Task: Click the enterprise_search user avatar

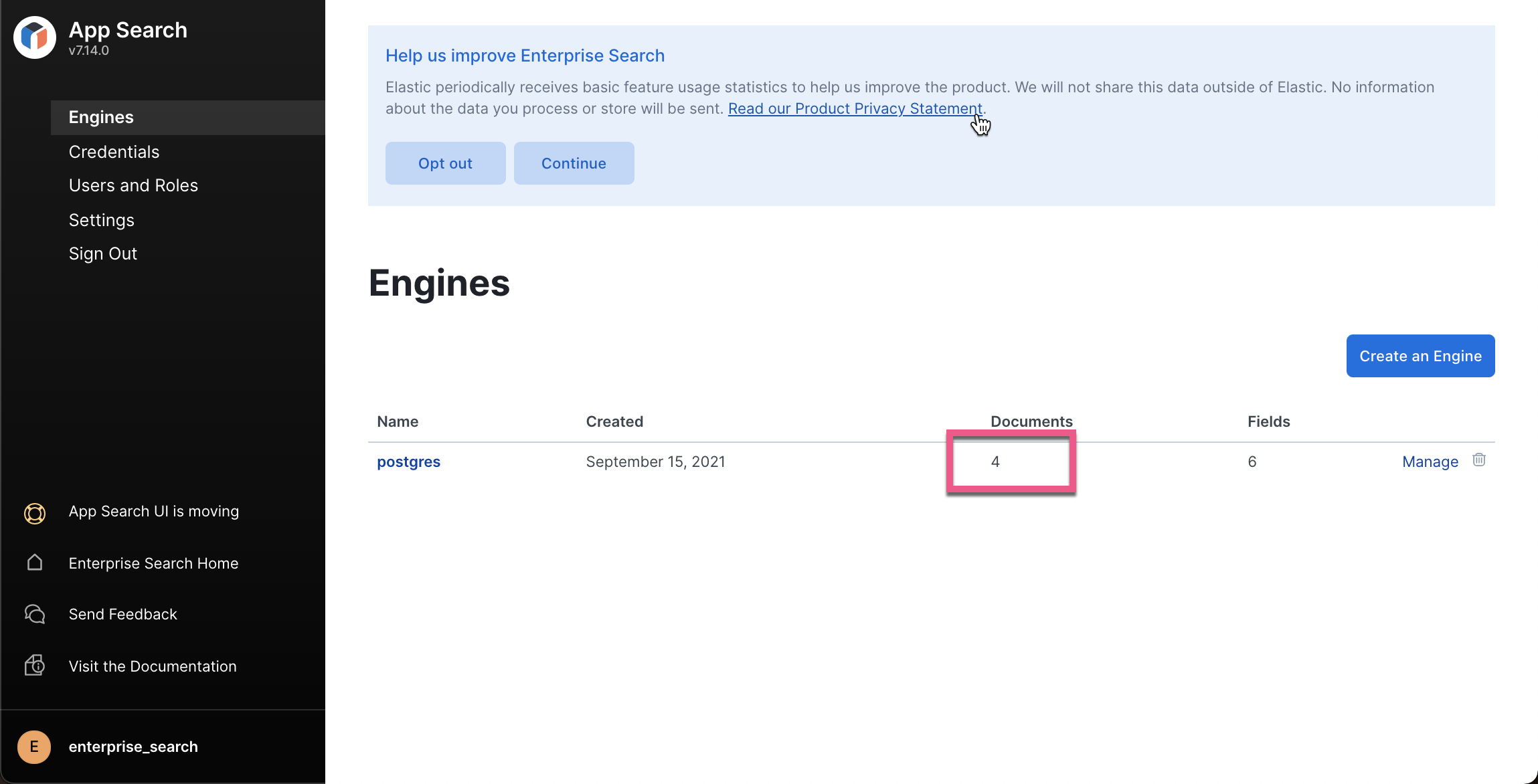Action: coord(34,747)
